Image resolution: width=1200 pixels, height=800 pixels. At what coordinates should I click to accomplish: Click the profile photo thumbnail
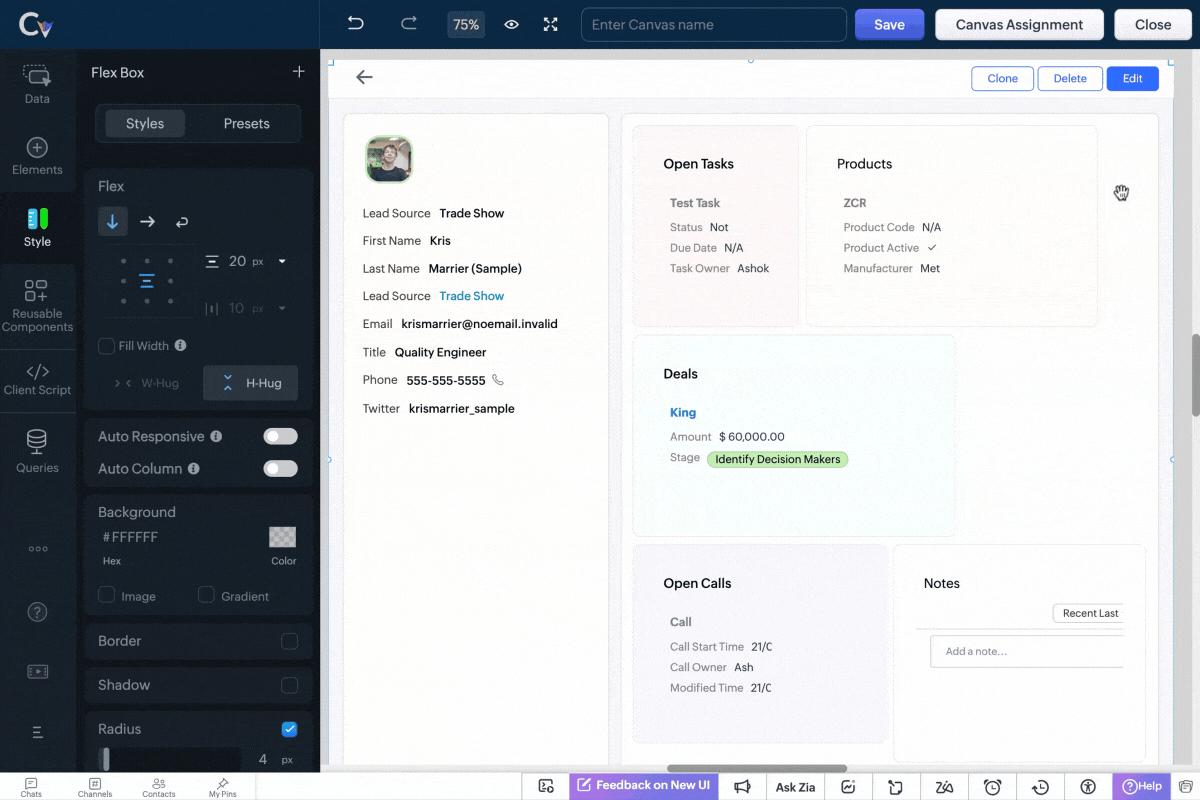pos(389,159)
